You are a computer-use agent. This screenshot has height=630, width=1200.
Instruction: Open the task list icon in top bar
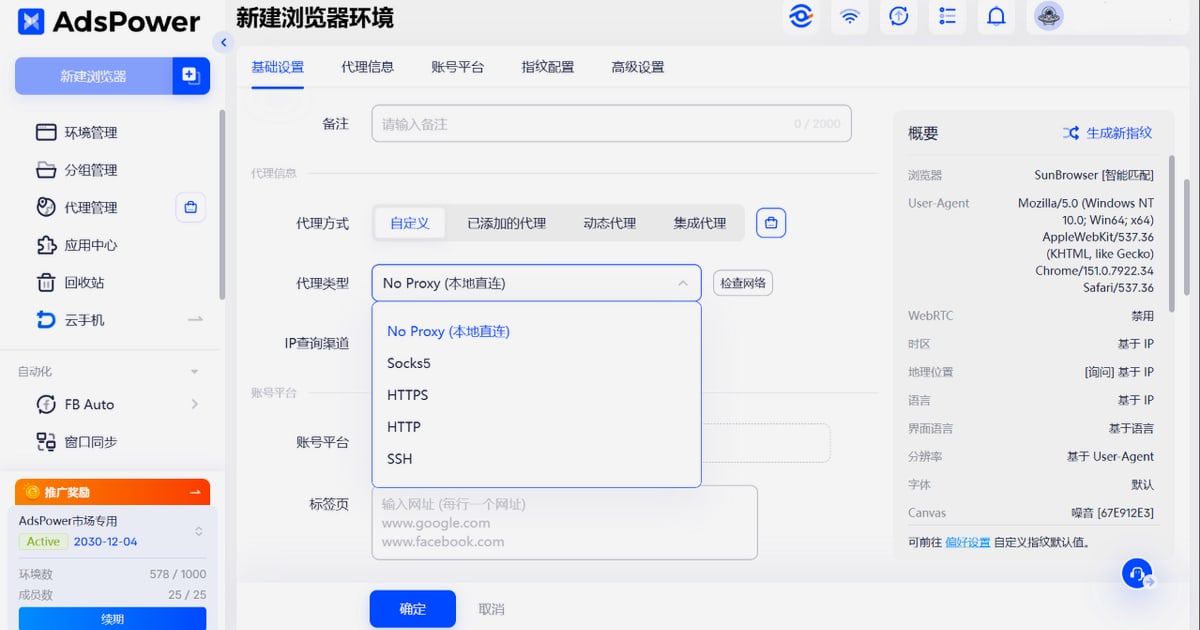(x=947, y=16)
